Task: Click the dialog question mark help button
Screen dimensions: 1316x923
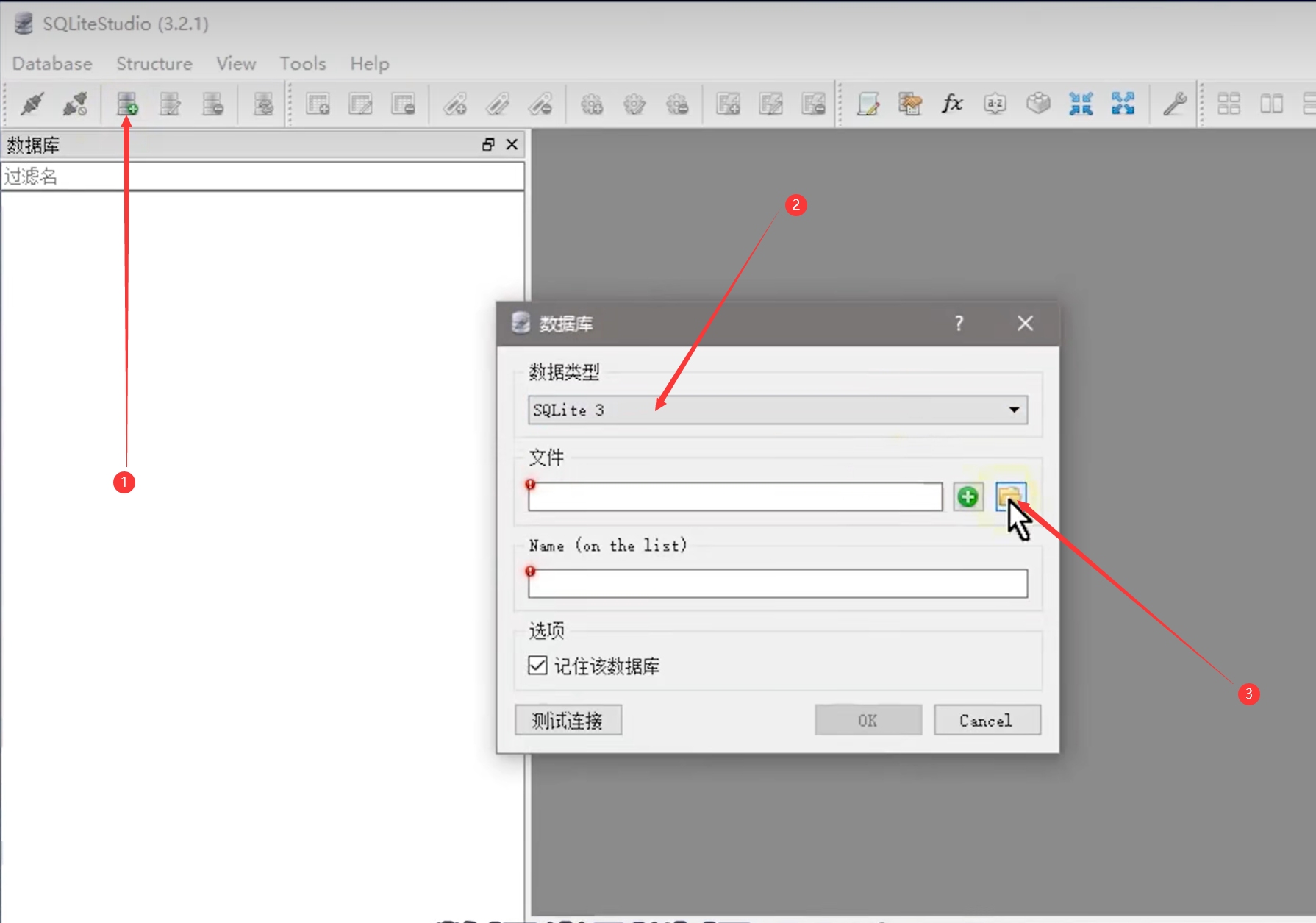Action: [959, 323]
